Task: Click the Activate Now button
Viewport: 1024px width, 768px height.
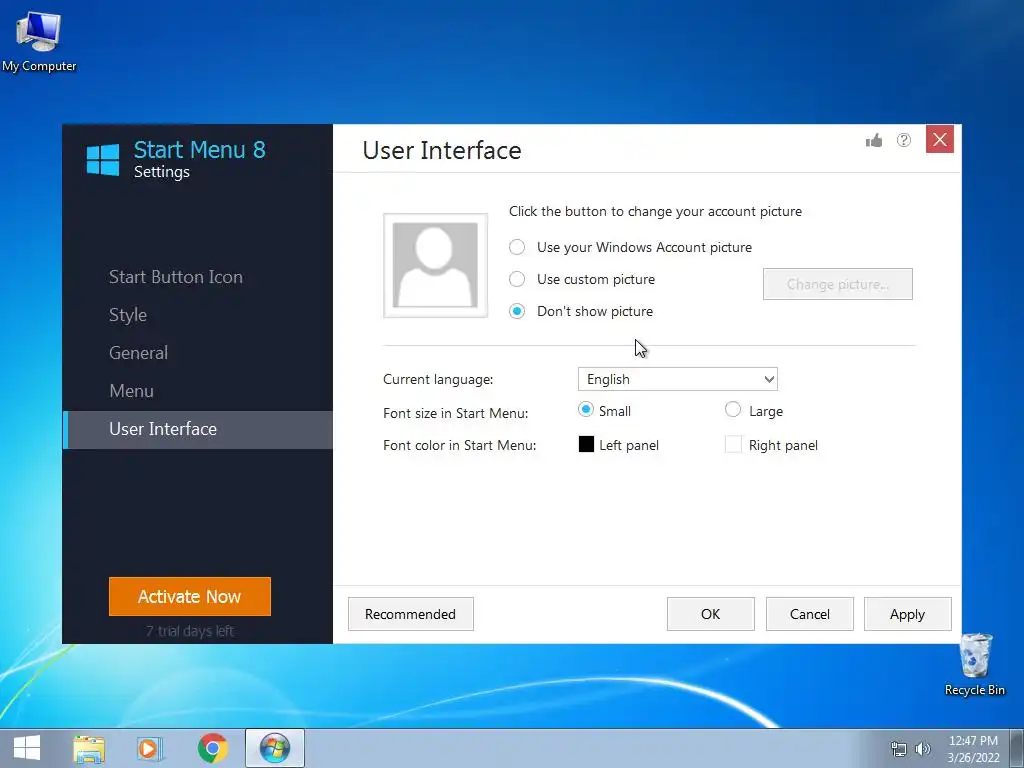Action: 189,596
